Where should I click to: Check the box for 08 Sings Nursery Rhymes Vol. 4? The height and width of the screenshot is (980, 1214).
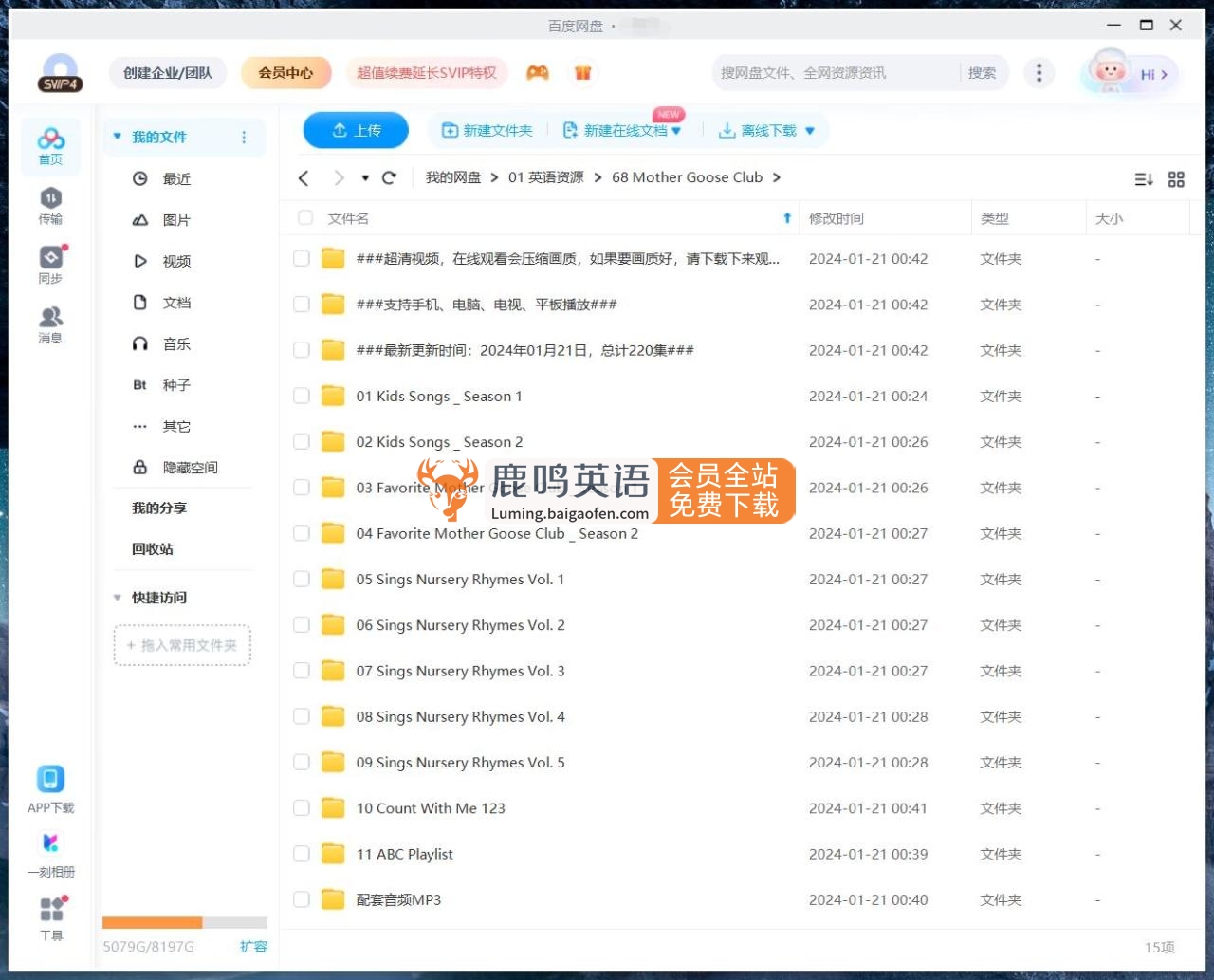302,716
